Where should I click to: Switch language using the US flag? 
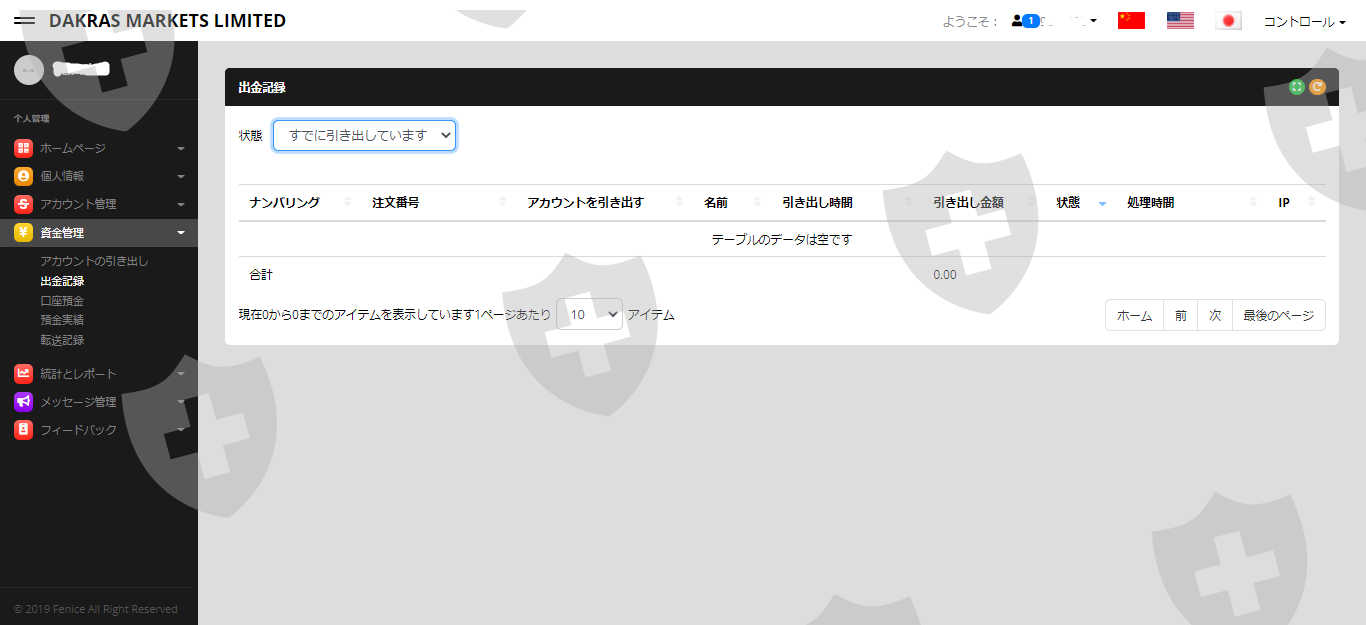pos(1180,21)
